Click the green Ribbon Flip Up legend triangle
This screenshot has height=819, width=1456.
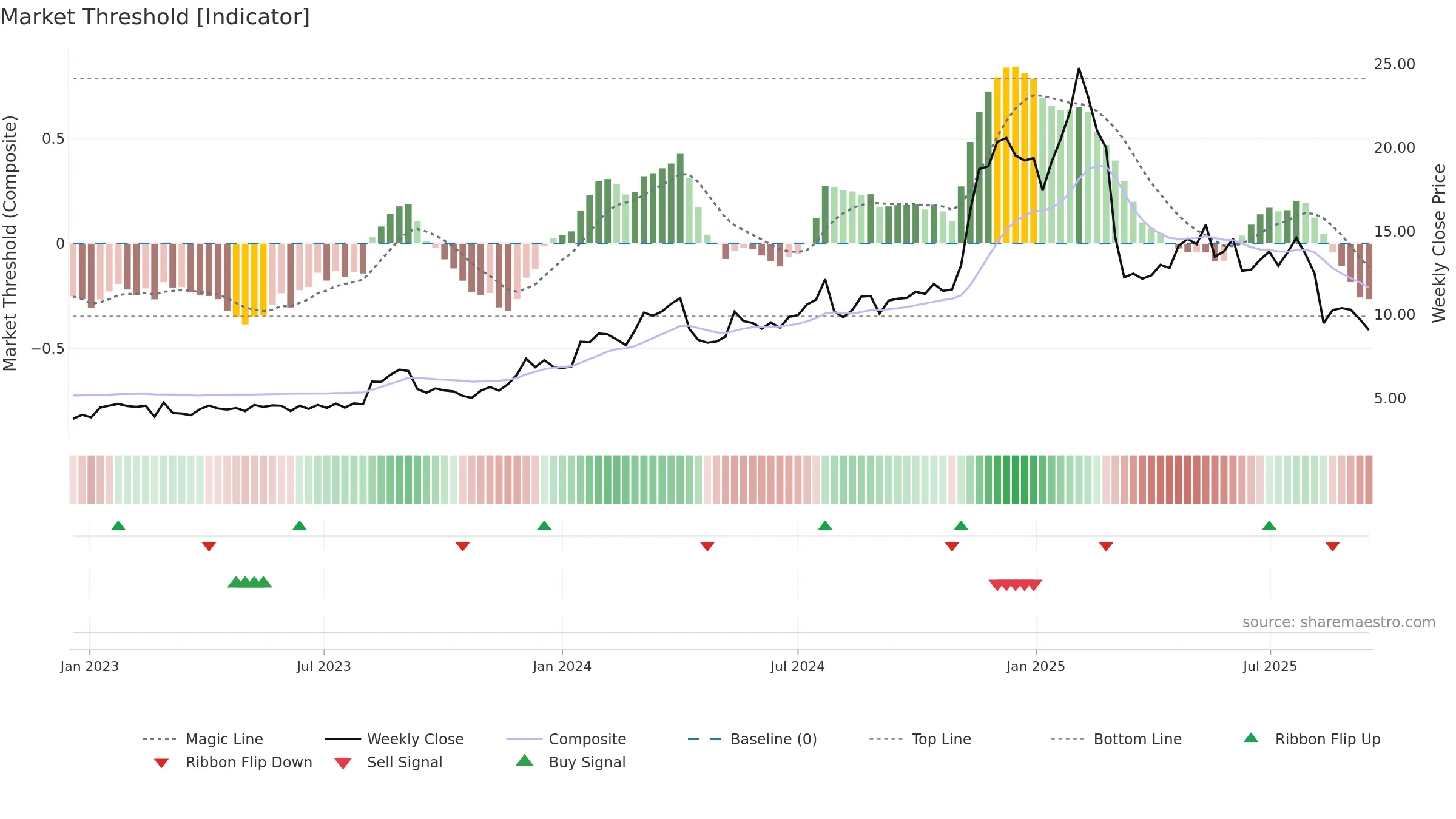pyautogui.click(x=1251, y=738)
